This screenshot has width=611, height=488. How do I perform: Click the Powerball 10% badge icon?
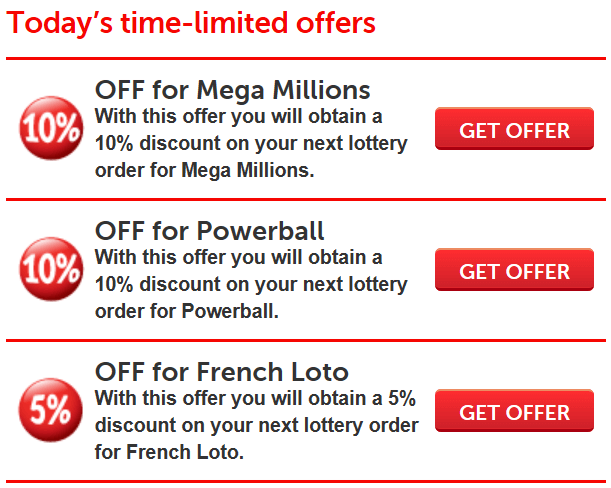pos(51,269)
